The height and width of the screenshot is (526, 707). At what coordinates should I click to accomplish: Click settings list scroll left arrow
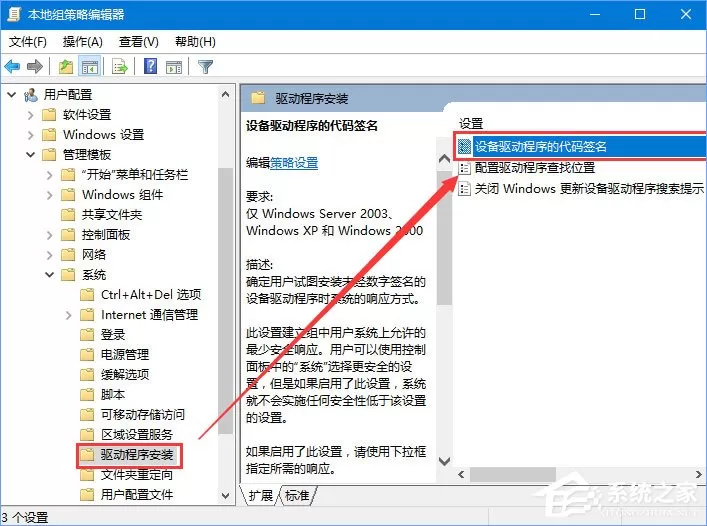(461, 475)
